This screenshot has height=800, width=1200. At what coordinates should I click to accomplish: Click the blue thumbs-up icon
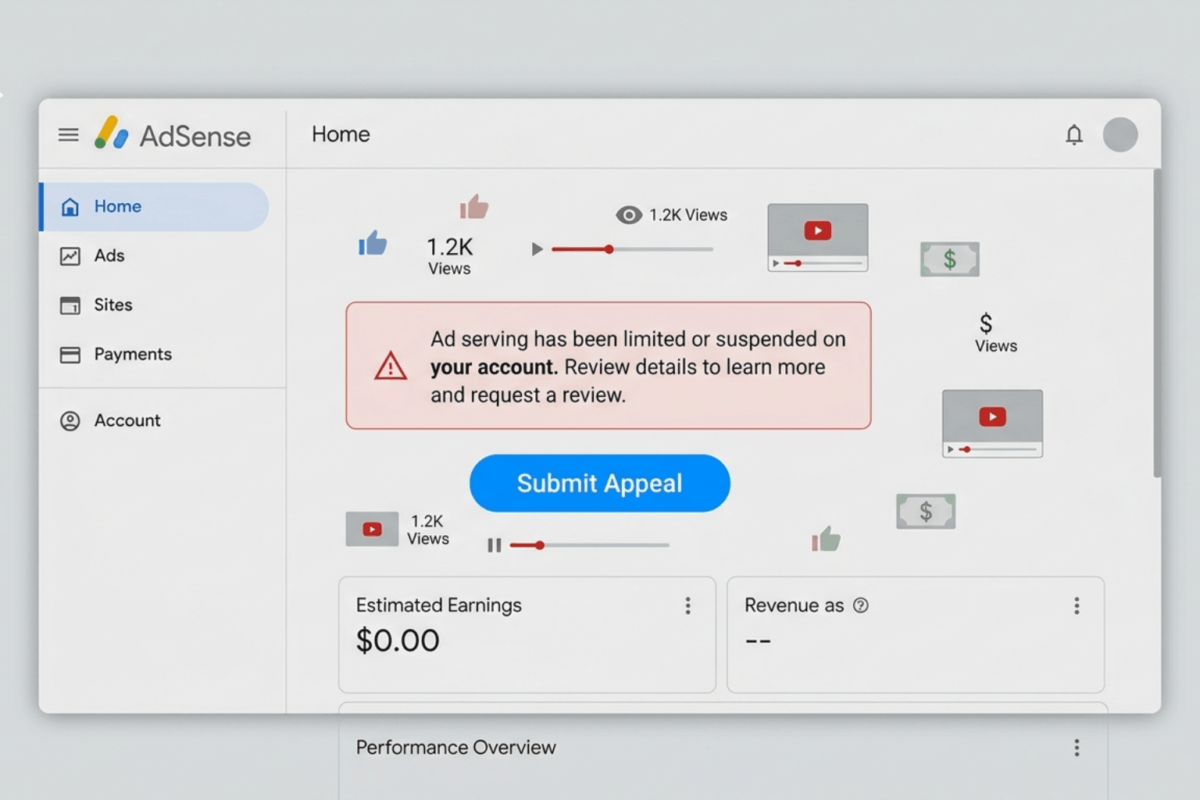coord(372,243)
